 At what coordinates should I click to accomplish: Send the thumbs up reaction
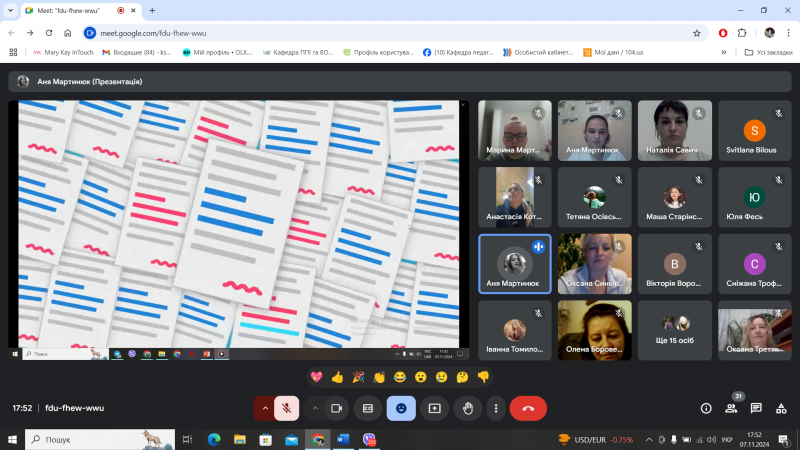click(337, 377)
